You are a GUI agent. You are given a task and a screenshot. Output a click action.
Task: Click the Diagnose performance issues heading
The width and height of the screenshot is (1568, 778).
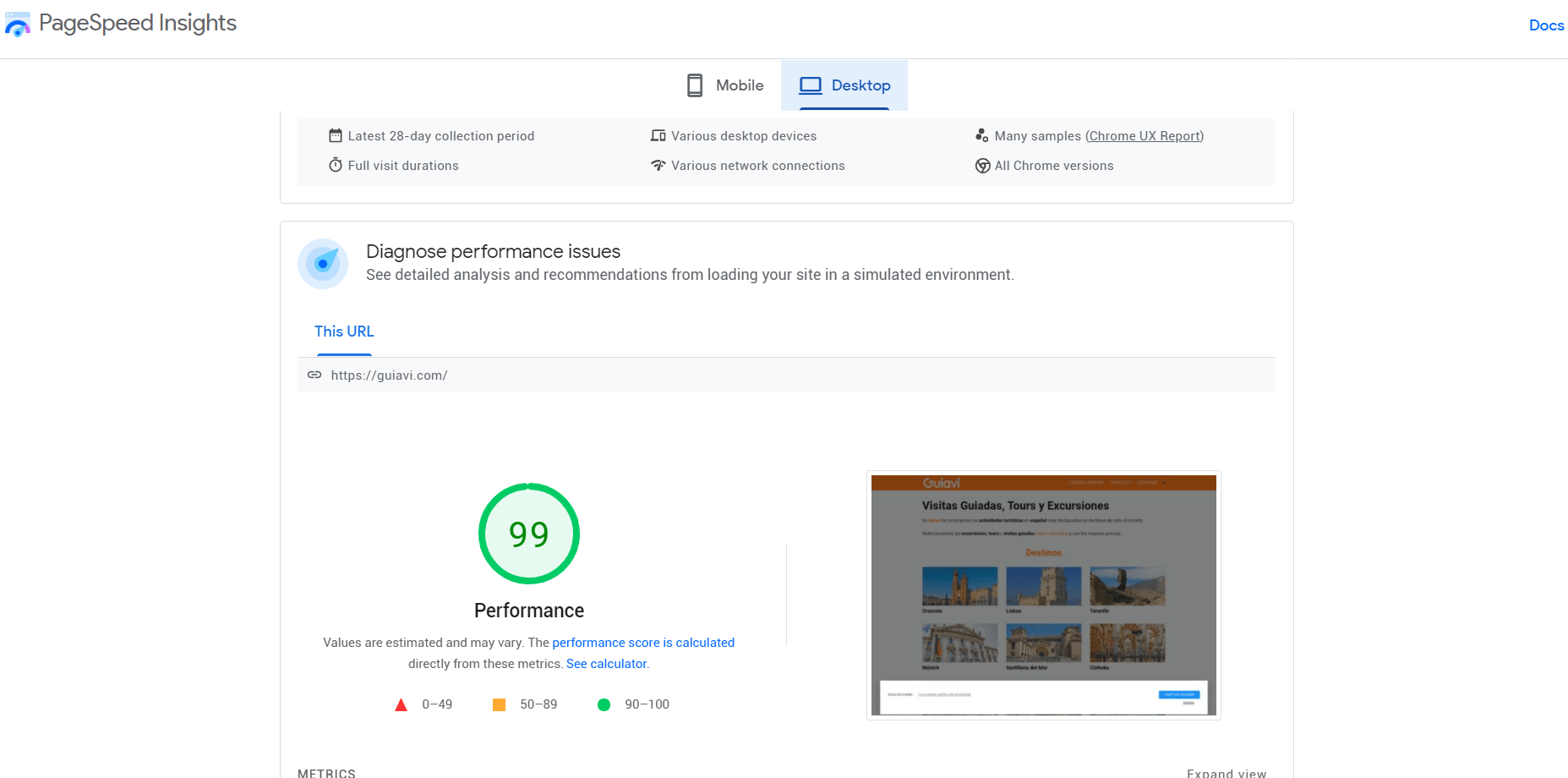click(493, 251)
